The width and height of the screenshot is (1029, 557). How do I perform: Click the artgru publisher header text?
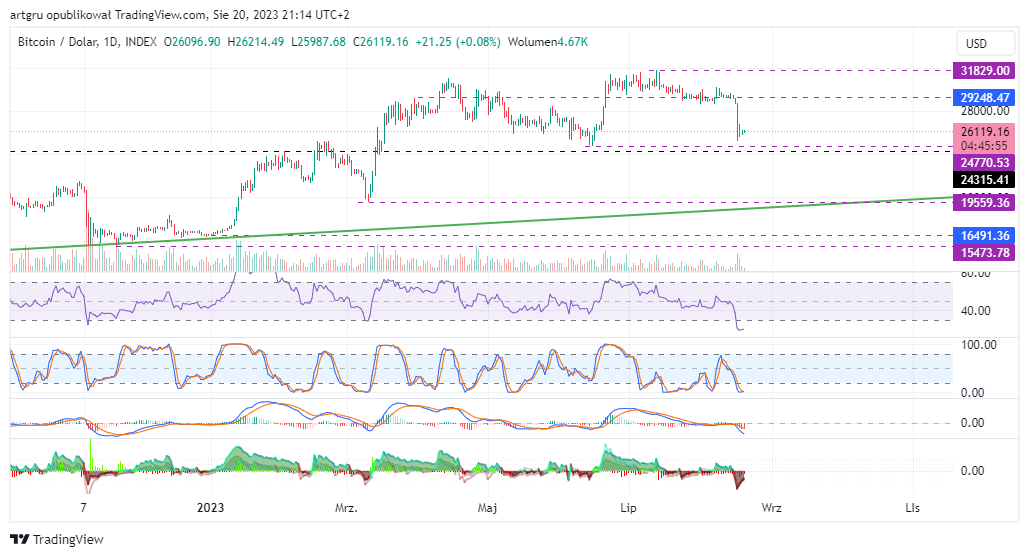(179, 14)
